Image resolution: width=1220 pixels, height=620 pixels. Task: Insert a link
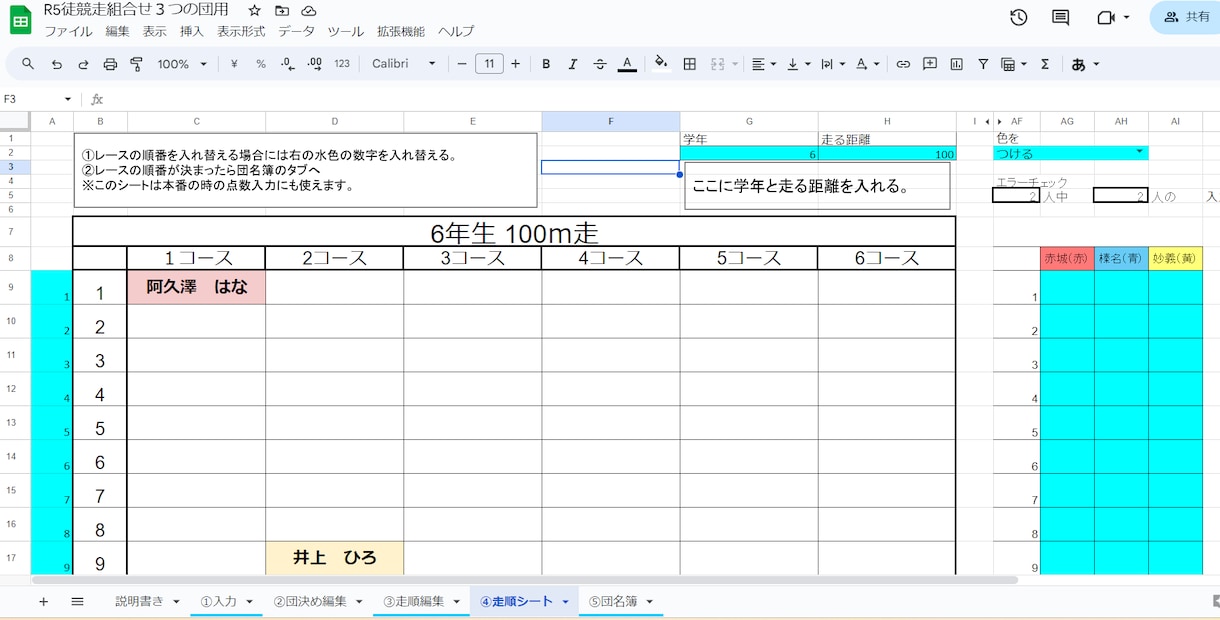[x=903, y=64]
